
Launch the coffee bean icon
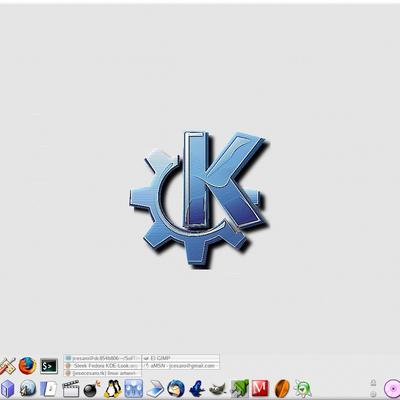pos(282,389)
